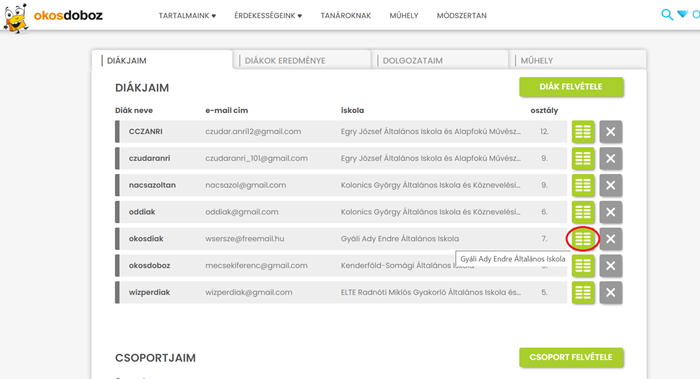Open the results grid for czudaranri

pos(583,158)
